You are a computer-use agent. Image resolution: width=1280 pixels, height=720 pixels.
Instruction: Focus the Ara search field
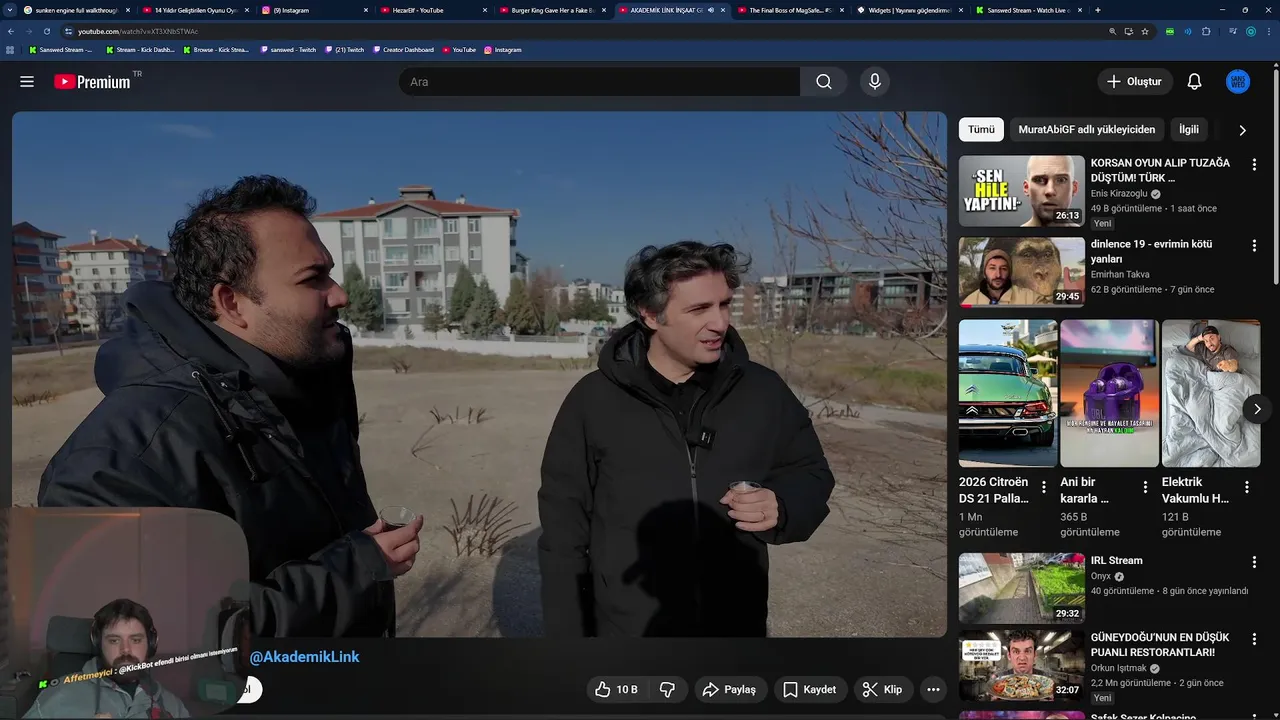tap(599, 82)
